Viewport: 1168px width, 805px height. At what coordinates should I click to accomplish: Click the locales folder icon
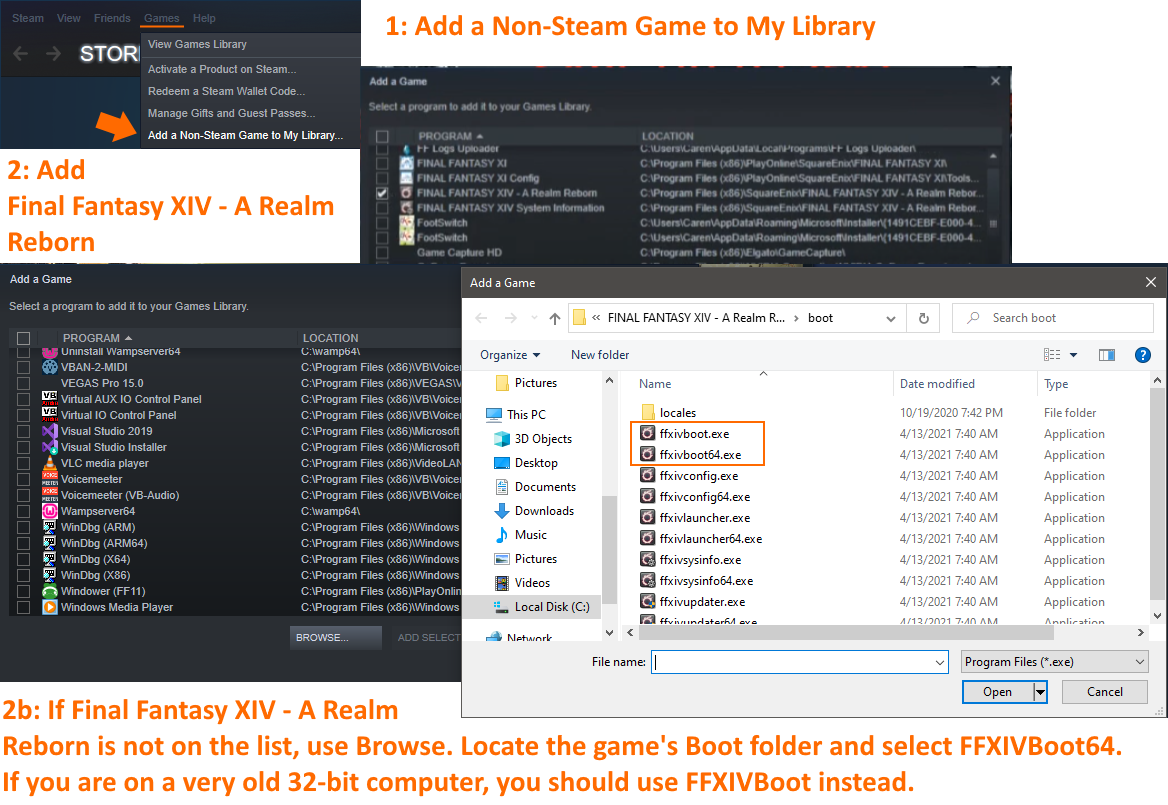pos(648,412)
